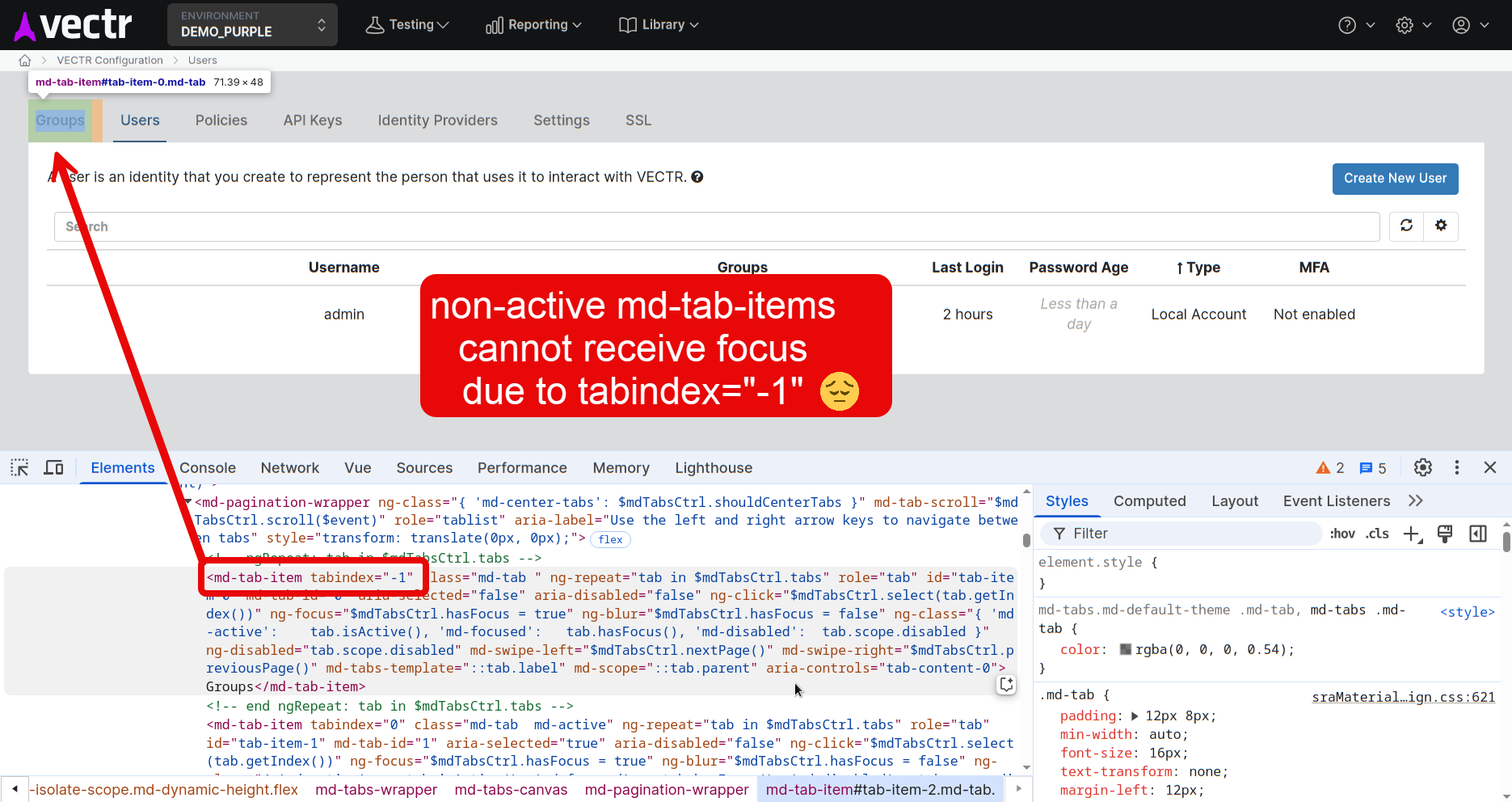The image size is (1512, 802).
Task: Open the DevTools kebab menu
Action: tap(1457, 467)
